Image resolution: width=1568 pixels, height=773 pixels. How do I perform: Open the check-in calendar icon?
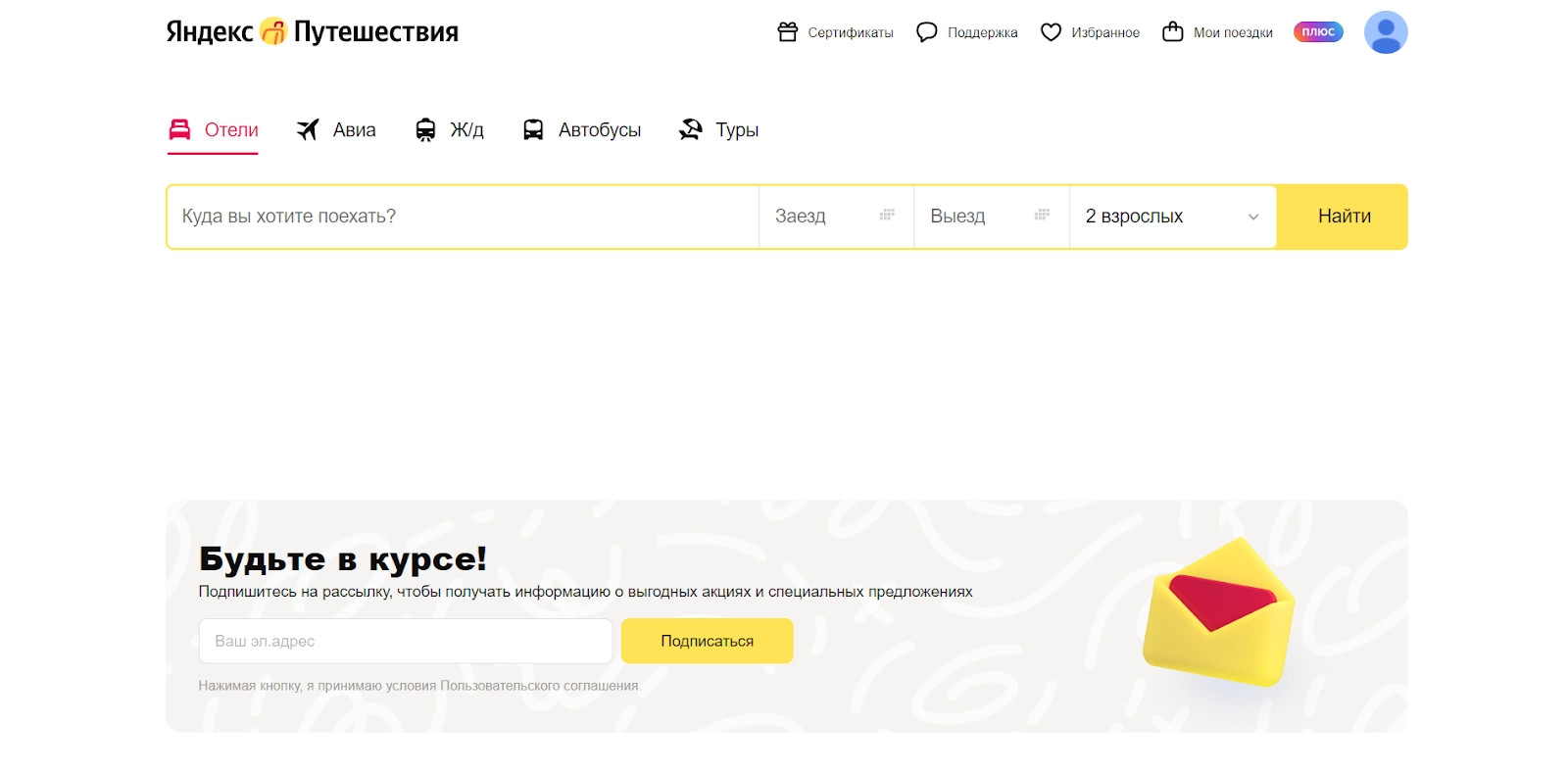[x=887, y=215]
